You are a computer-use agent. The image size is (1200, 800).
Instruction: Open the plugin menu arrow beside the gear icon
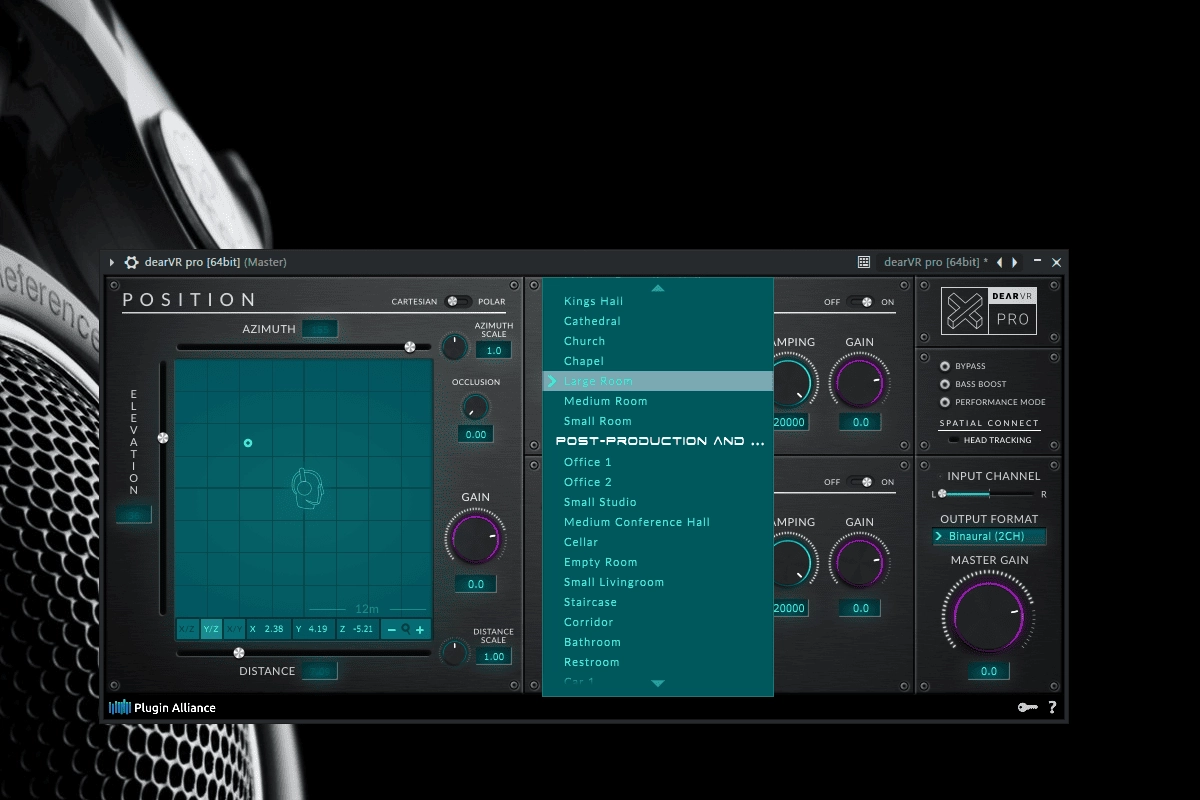click(112, 262)
